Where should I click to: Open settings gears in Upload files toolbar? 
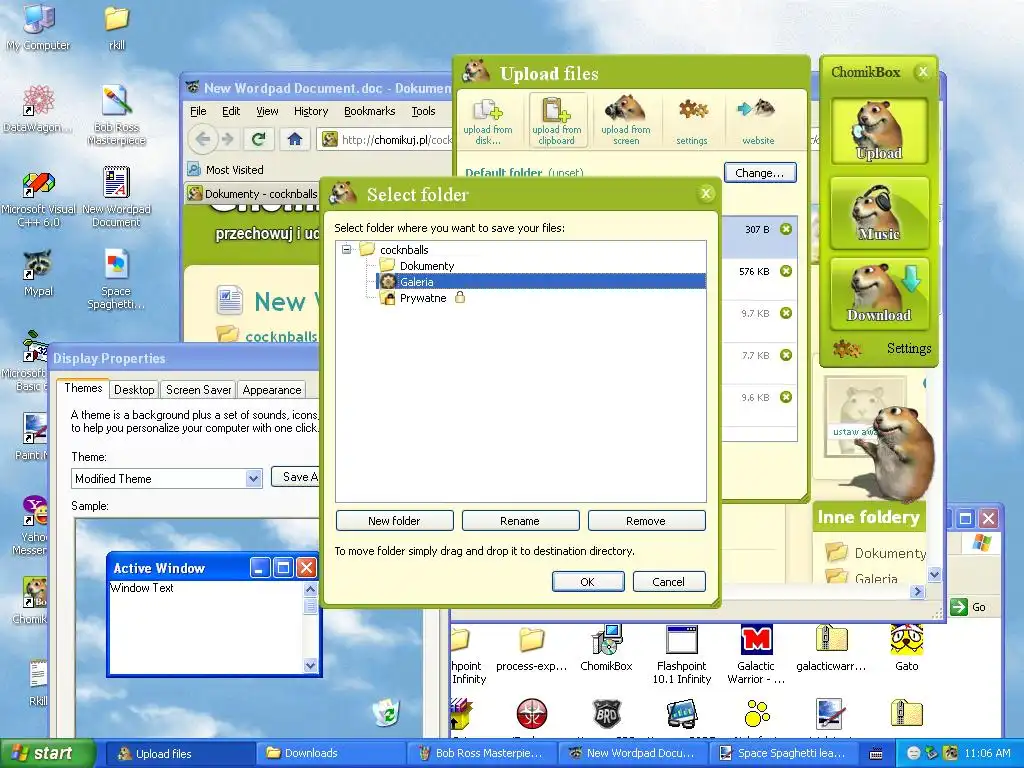pyautogui.click(x=692, y=121)
